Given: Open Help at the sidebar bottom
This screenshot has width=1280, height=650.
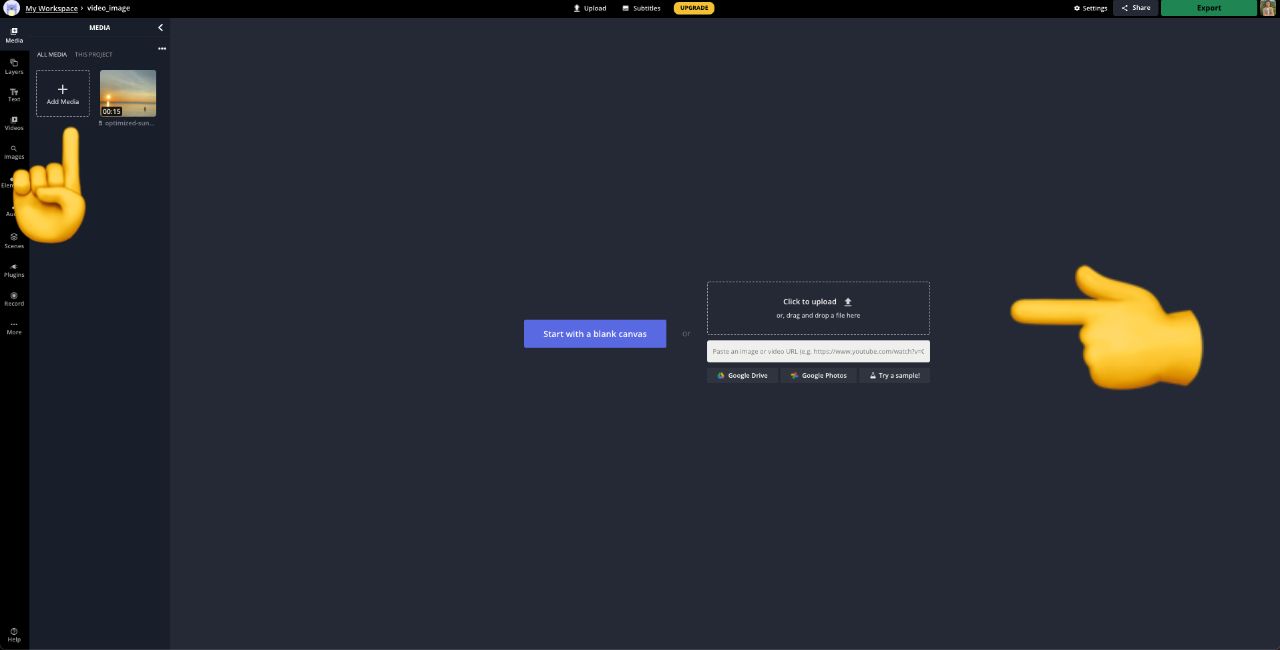Looking at the screenshot, I should pyautogui.click(x=14, y=634).
